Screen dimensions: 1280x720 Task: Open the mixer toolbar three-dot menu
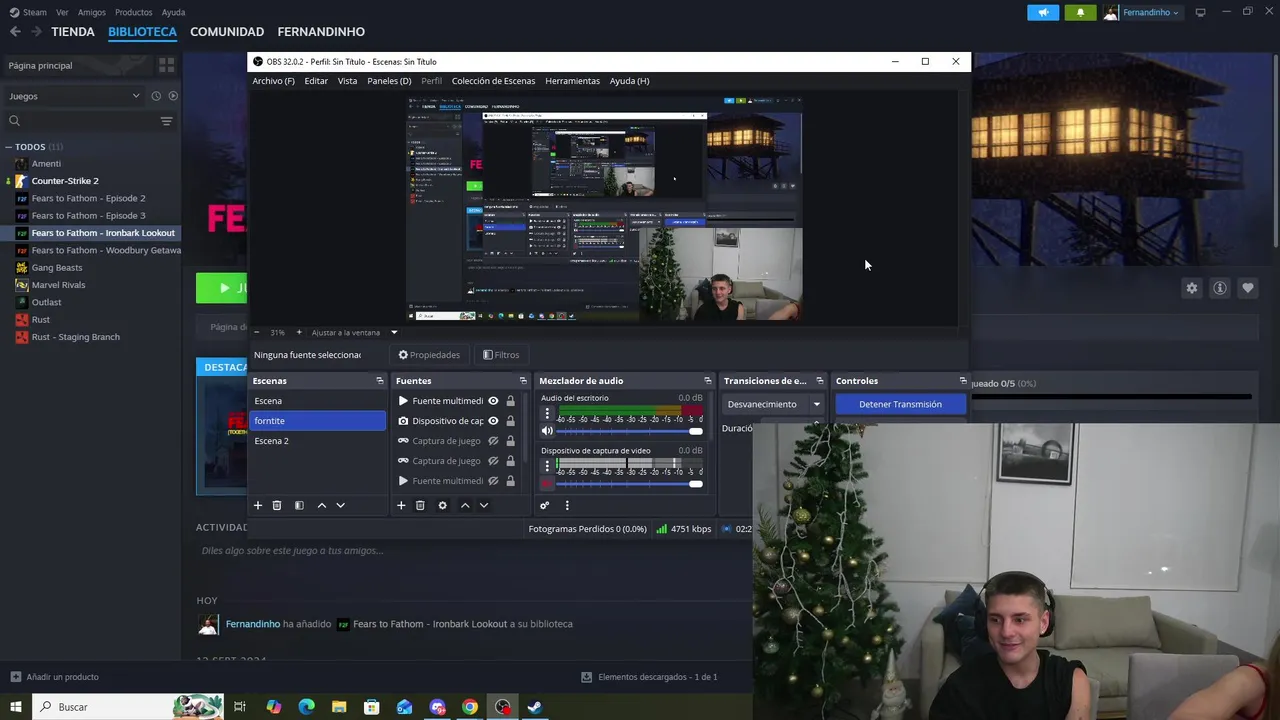point(567,505)
